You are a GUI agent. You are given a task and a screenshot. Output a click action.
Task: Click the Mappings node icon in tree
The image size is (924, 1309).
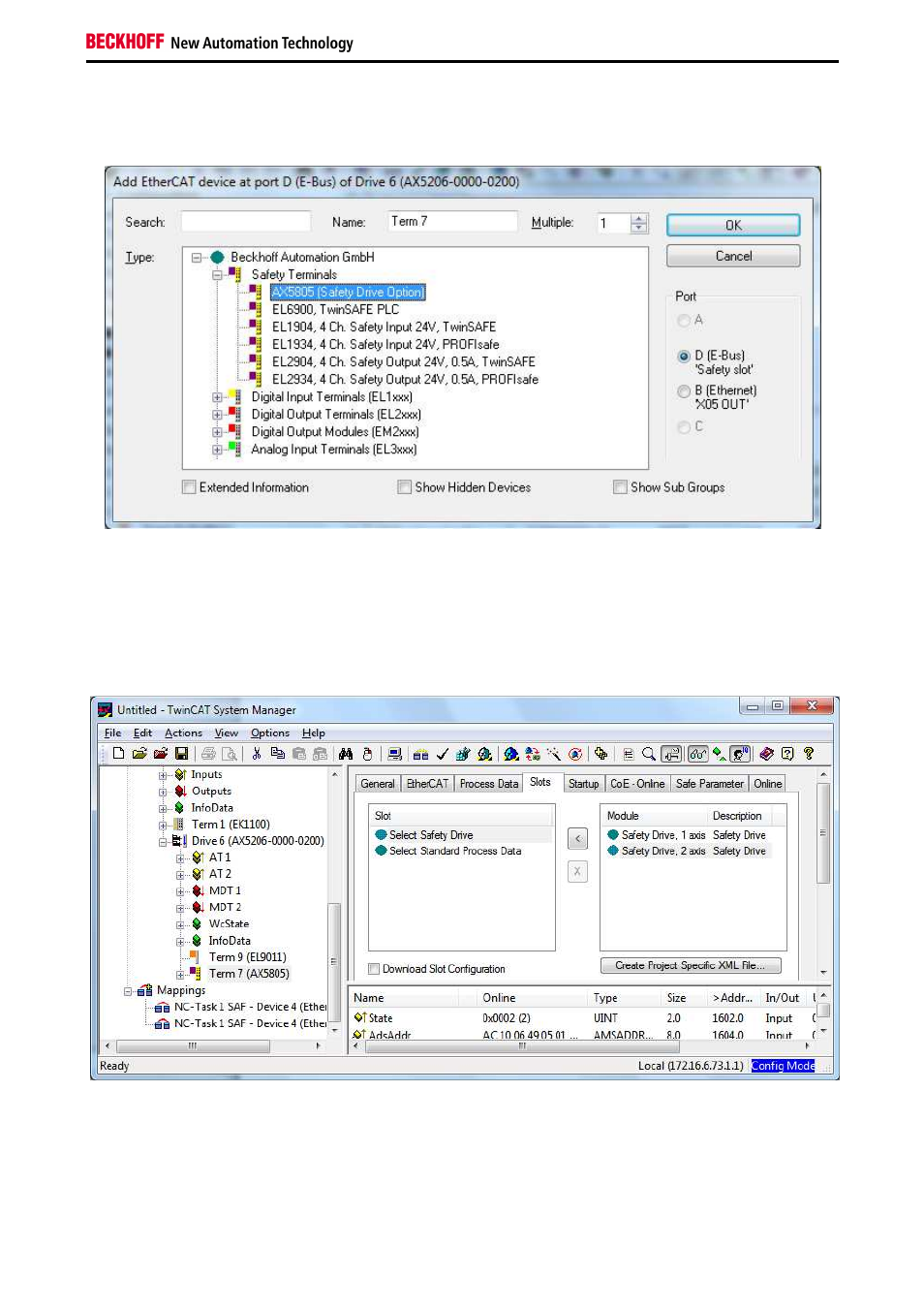[145, 990]
